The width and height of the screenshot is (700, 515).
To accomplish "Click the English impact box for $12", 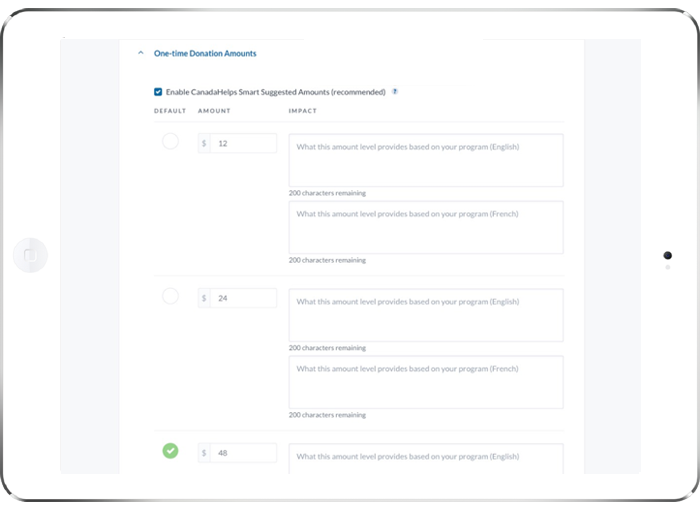I will 426,160.
